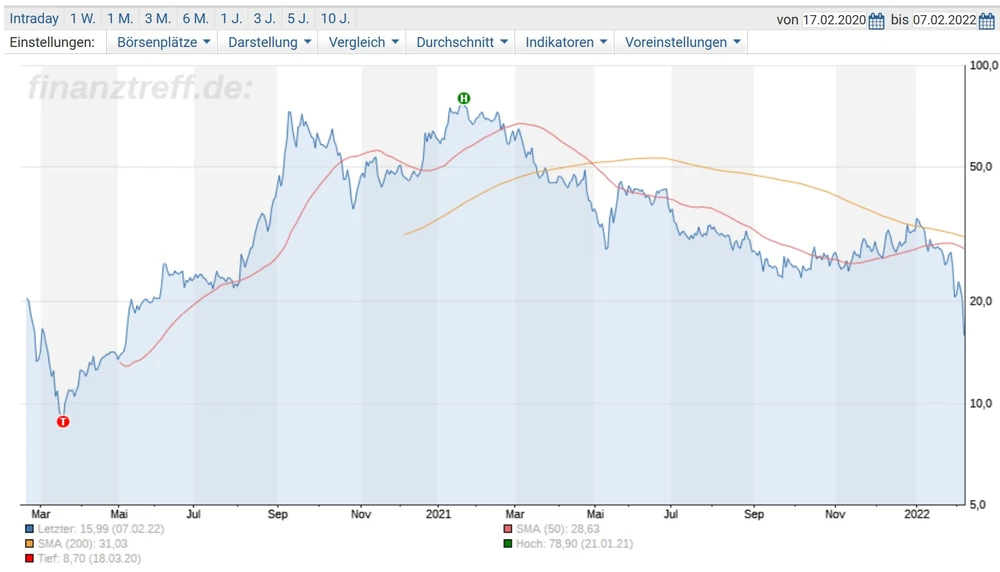Image resolution: width=1000 pixels, height=572 pixels.
Task: Switch to the Intraday tab
Action: pos(34,19)
